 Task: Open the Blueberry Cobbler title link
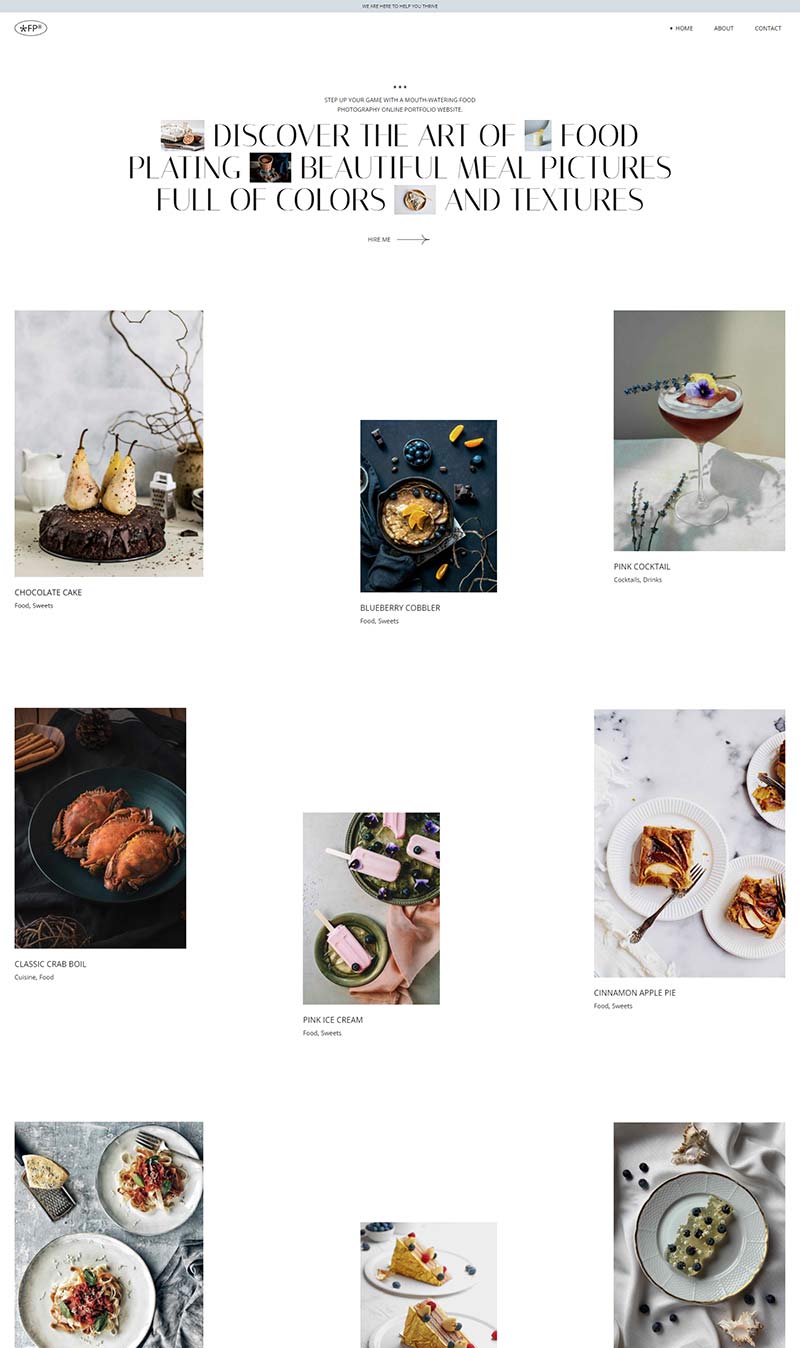[x=400, y=607]
